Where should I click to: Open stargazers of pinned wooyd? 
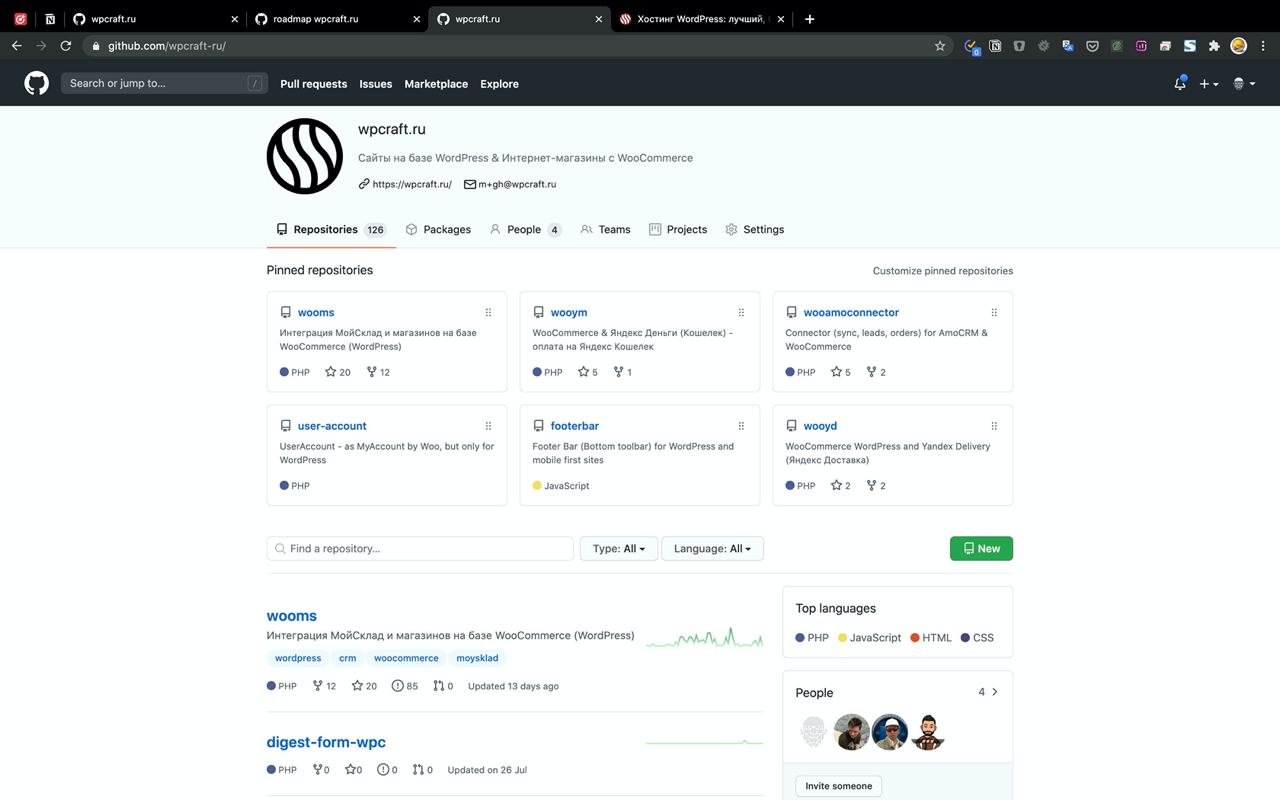click(x=841, y=486)
